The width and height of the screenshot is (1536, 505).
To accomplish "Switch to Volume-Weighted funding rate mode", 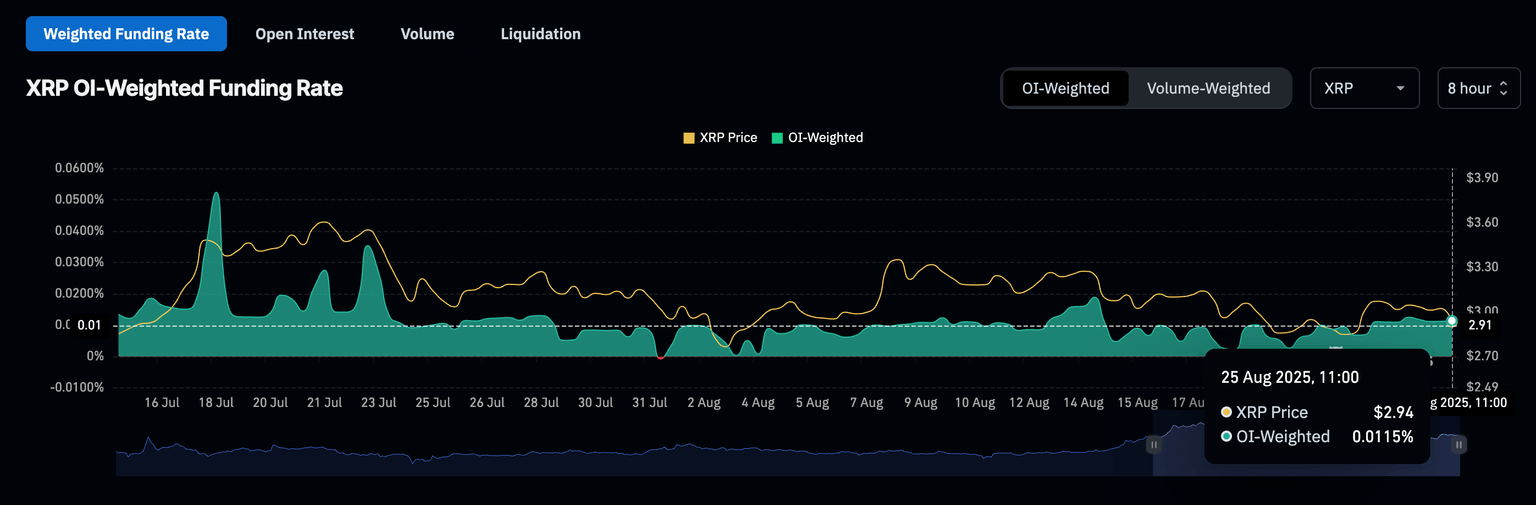I will (x=1208, y=88).
